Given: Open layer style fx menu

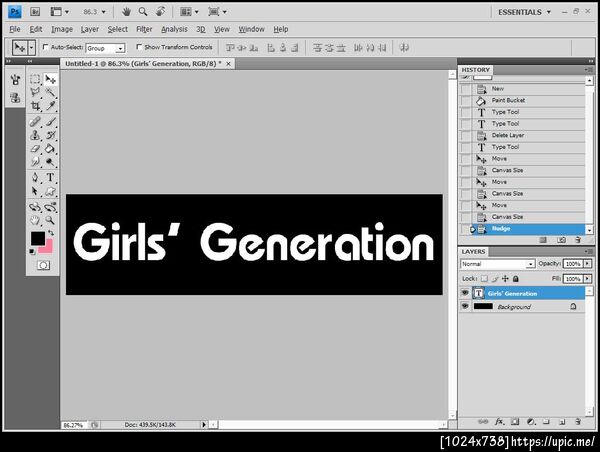Looking at the screenshot, I should [499, 422].
